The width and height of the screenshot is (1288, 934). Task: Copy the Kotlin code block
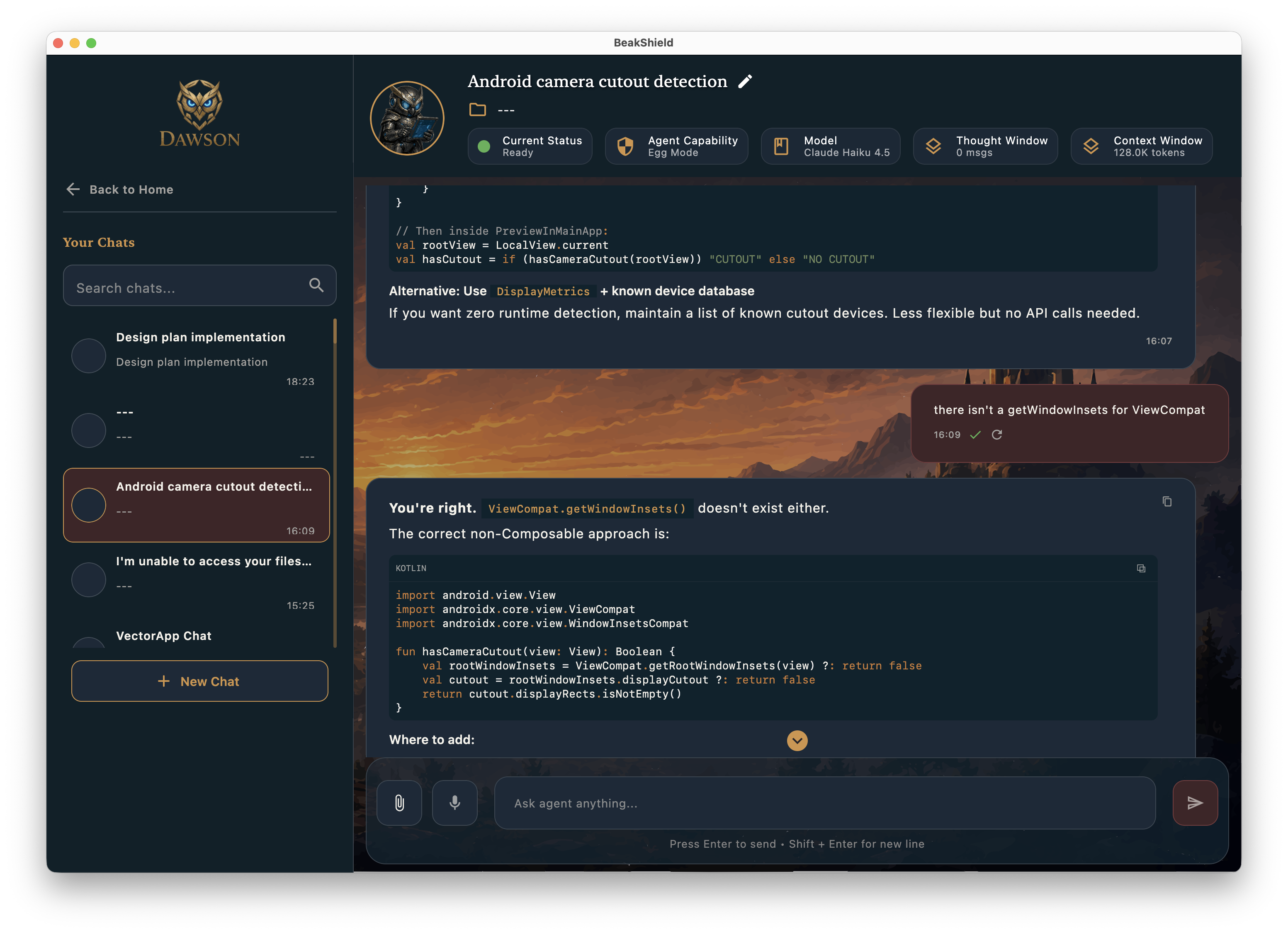tap(1141, 568)
